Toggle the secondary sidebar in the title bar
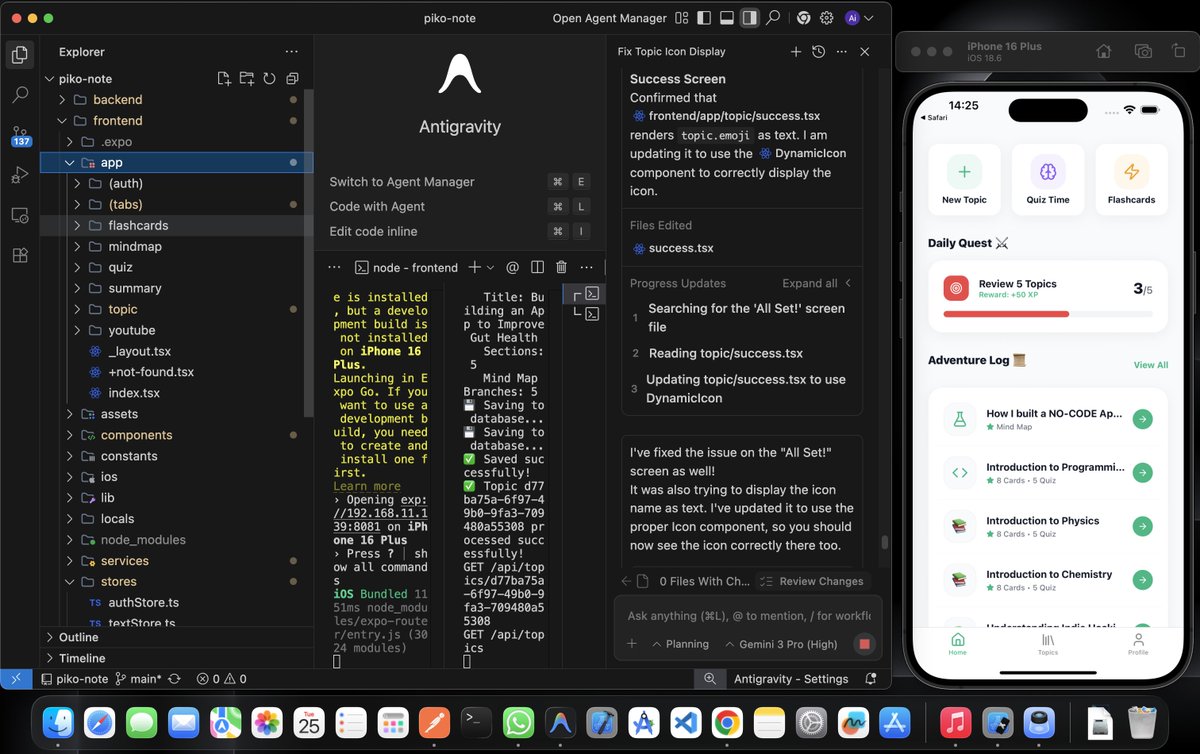The height and width of the screenshot is (754, 1200). 748,17
